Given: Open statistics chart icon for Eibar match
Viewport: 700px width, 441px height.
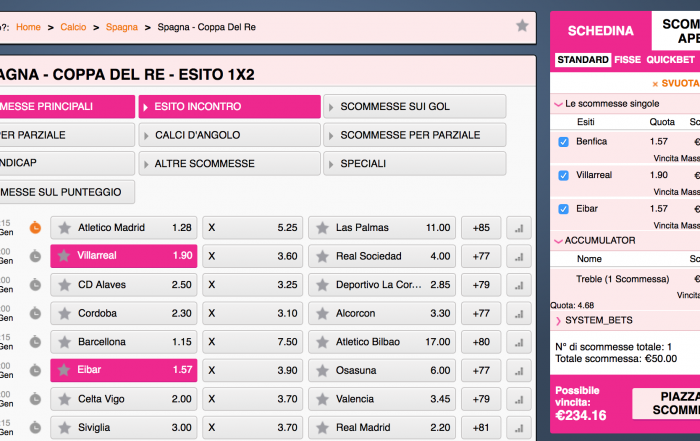Looking at the screenshot, I should tap(519, 370).
